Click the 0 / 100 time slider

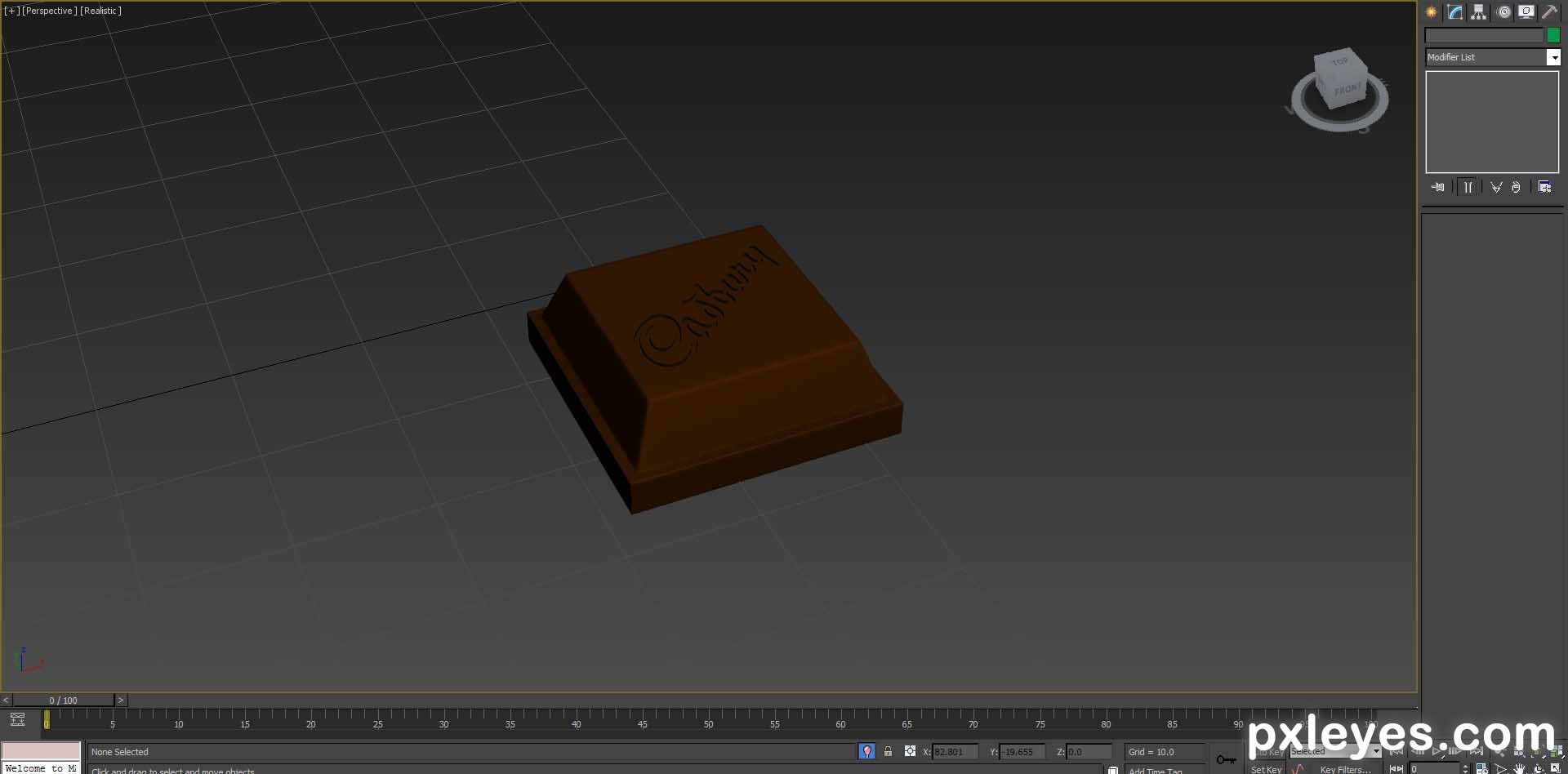63,700
